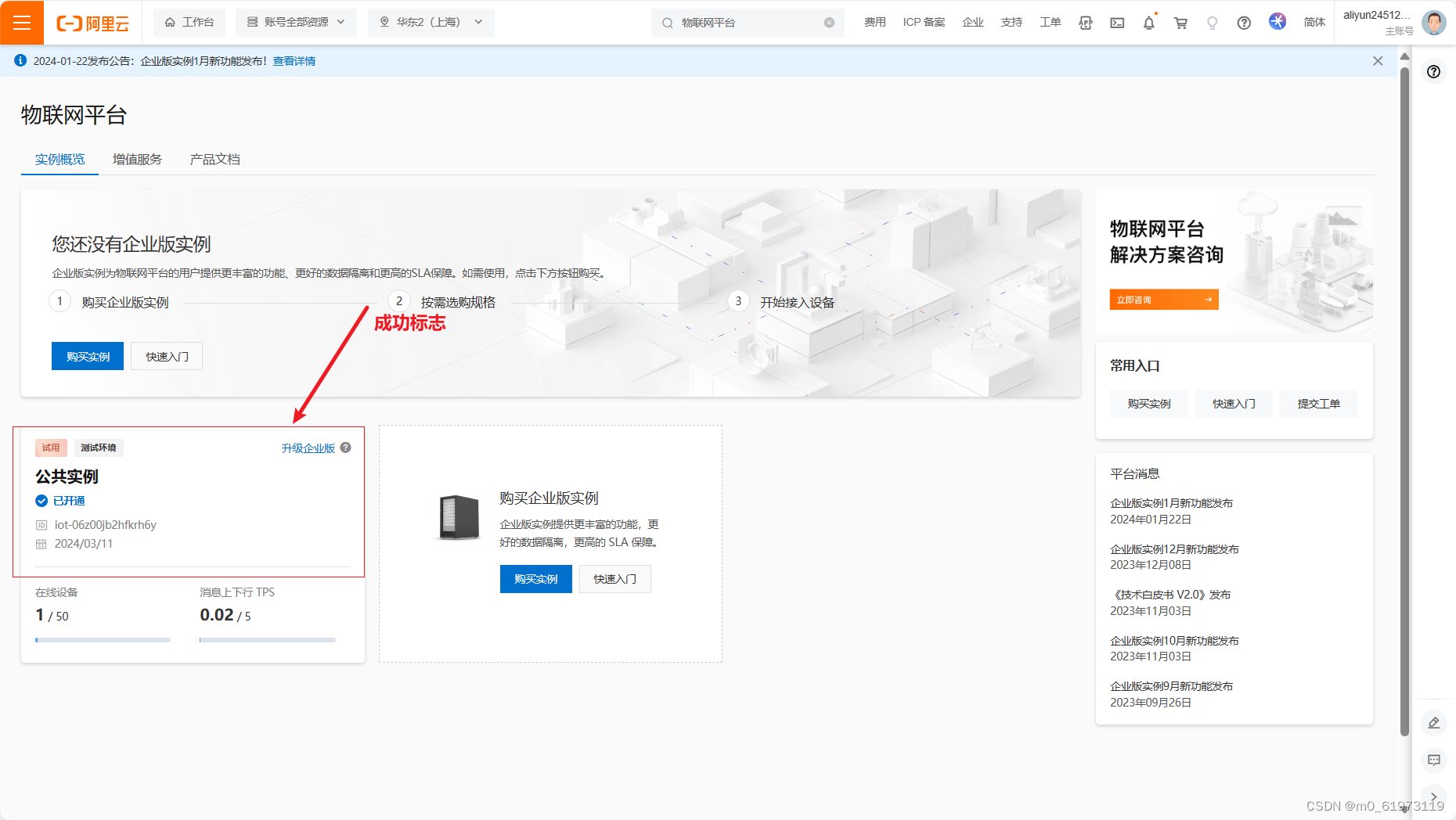The width and height of the screenshot is (1456, 820).
Task: Dismiss the announcement banner
Action: (1378, 61)
